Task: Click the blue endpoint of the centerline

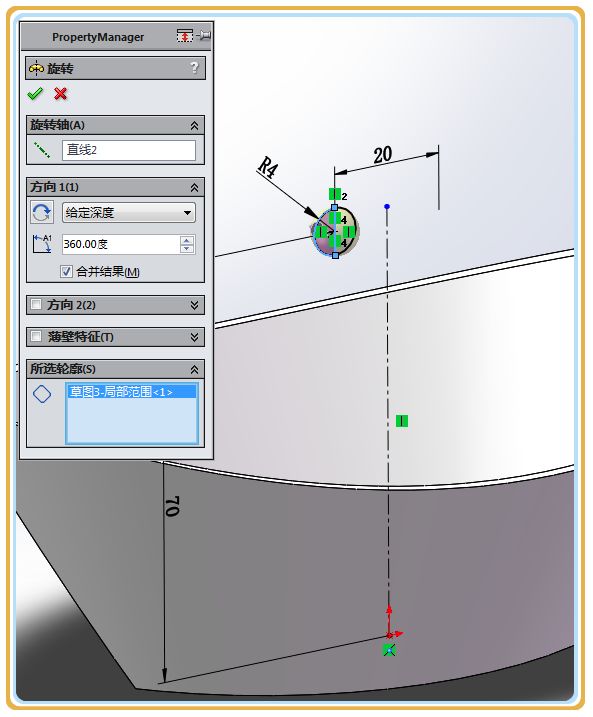Action: point(387,207)
